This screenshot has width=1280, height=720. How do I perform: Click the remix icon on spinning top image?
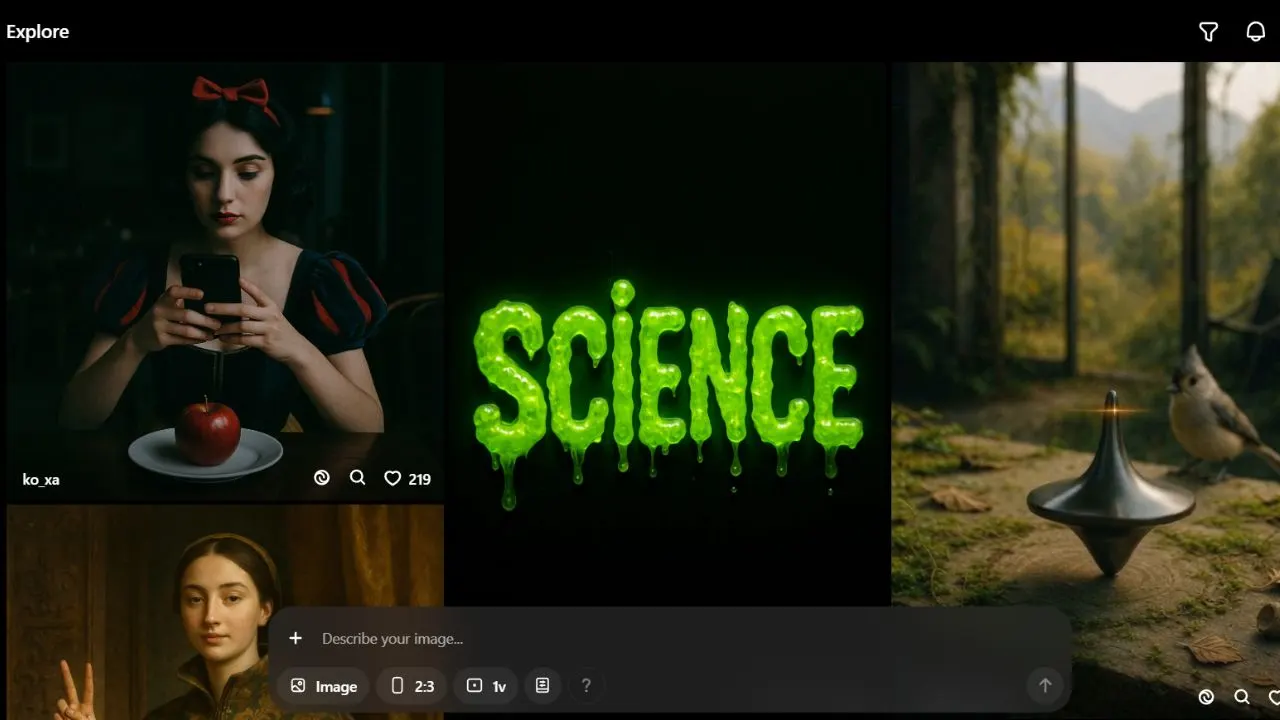pyautogui.click(x=1206, y=697)
